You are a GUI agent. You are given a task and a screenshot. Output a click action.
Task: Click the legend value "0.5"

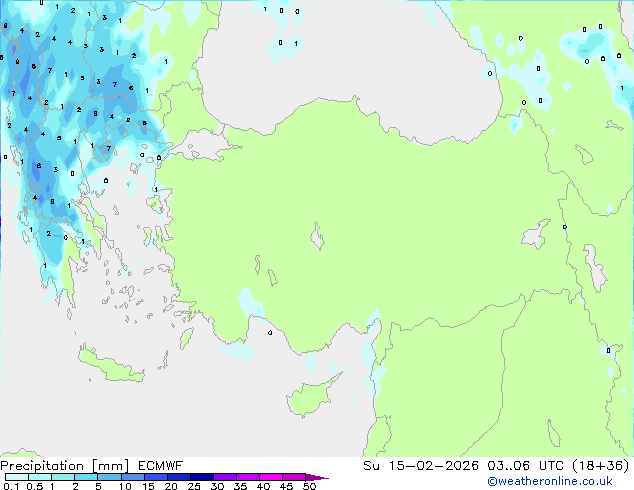coord(35,486)
